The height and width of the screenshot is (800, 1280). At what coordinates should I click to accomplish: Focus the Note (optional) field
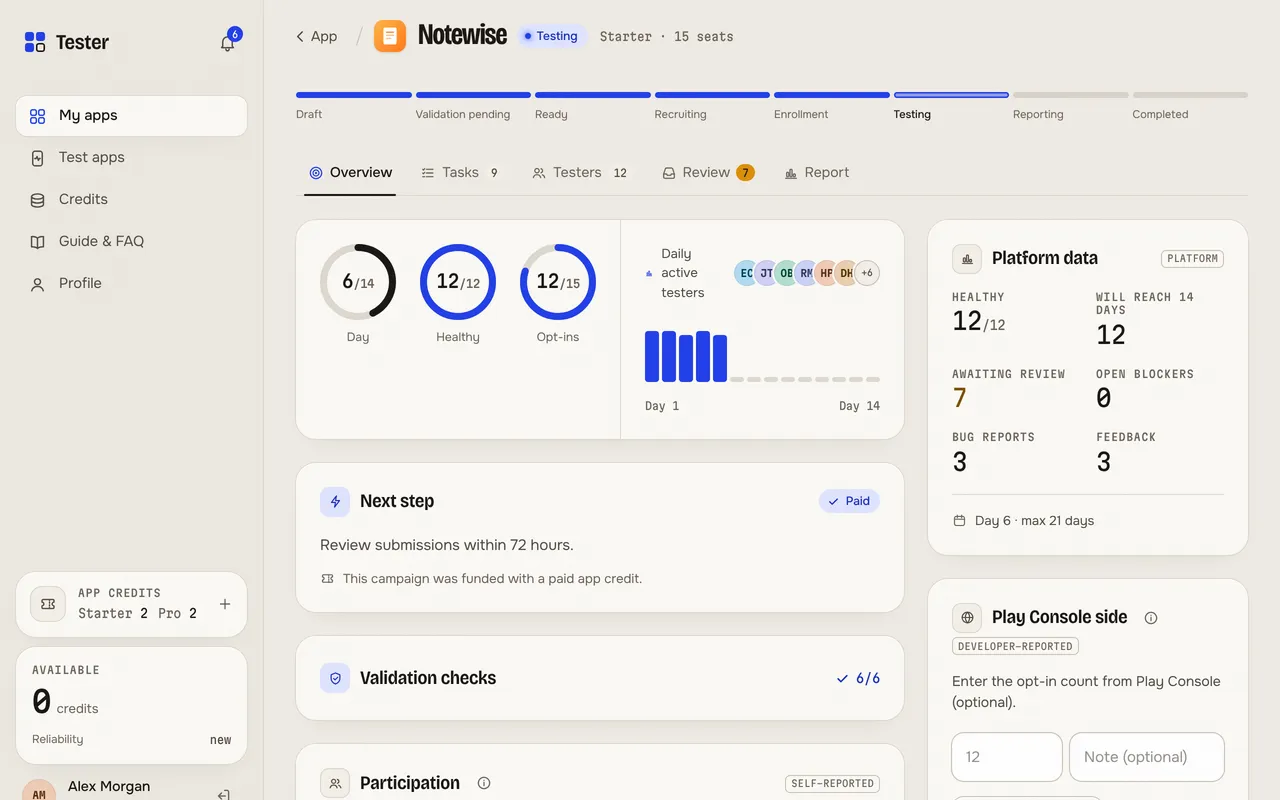pyautogui.click(x=1147, y=757)
